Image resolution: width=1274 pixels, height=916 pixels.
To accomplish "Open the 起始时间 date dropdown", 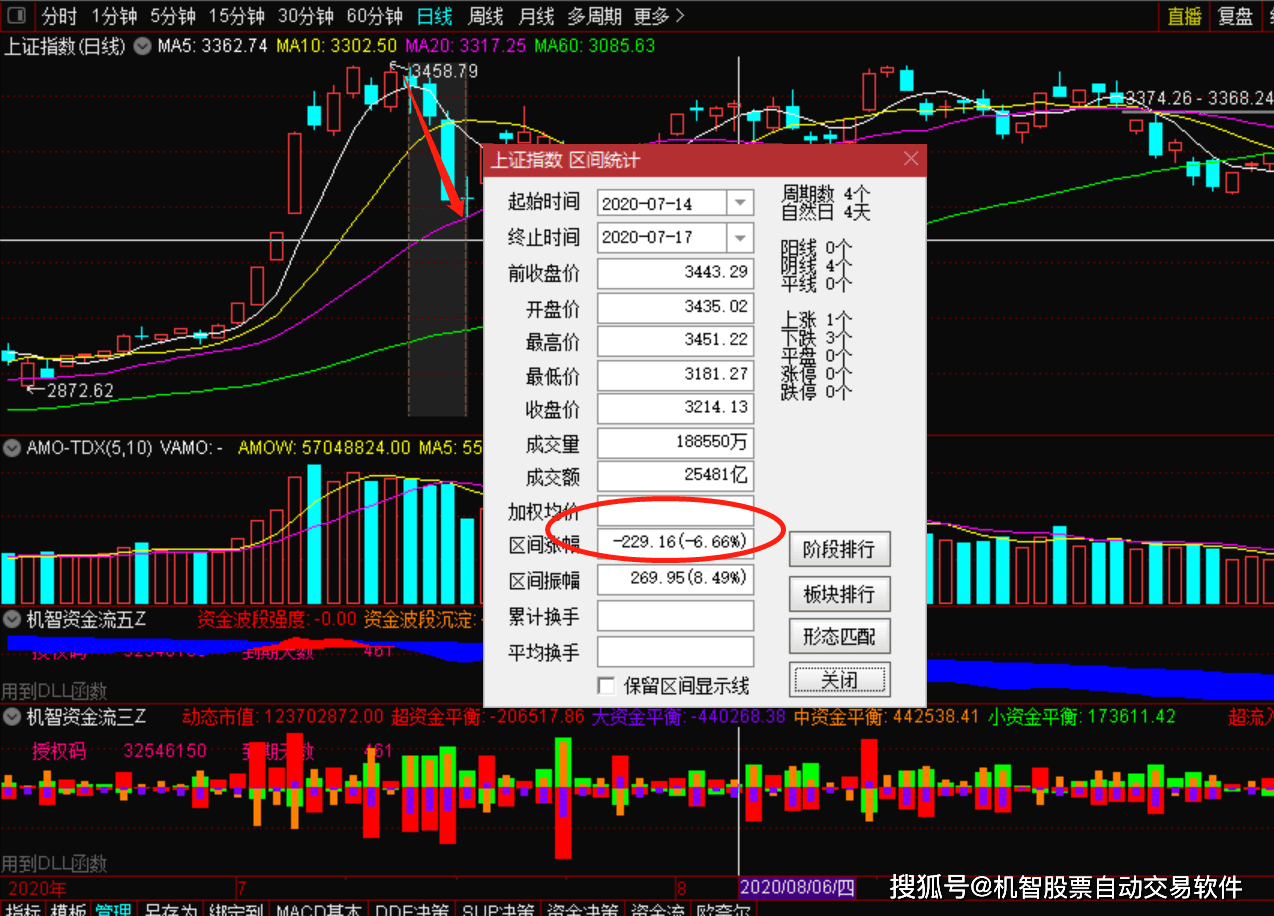I will click(740, 203).
